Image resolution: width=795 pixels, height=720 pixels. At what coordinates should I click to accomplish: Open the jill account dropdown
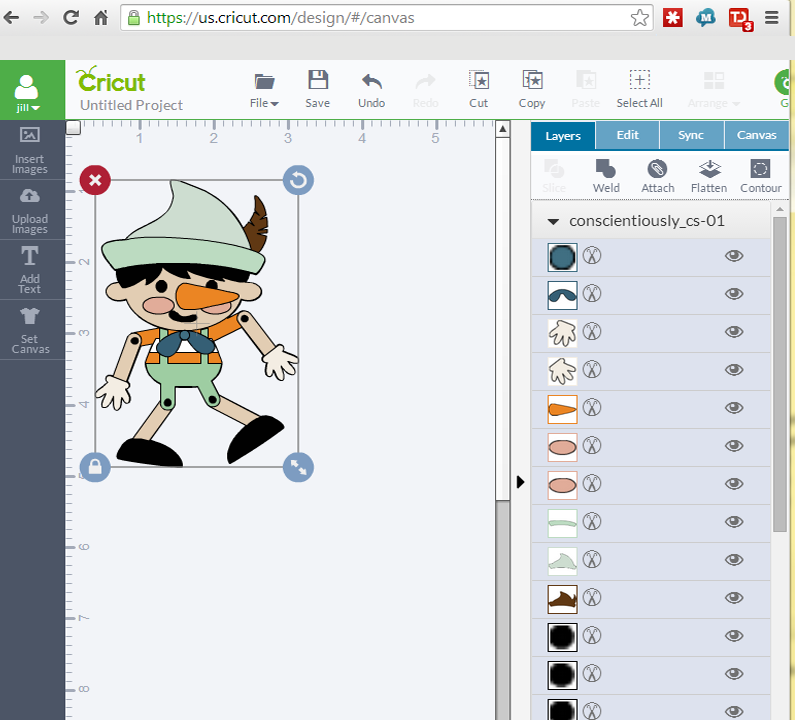tap(27, 108)
